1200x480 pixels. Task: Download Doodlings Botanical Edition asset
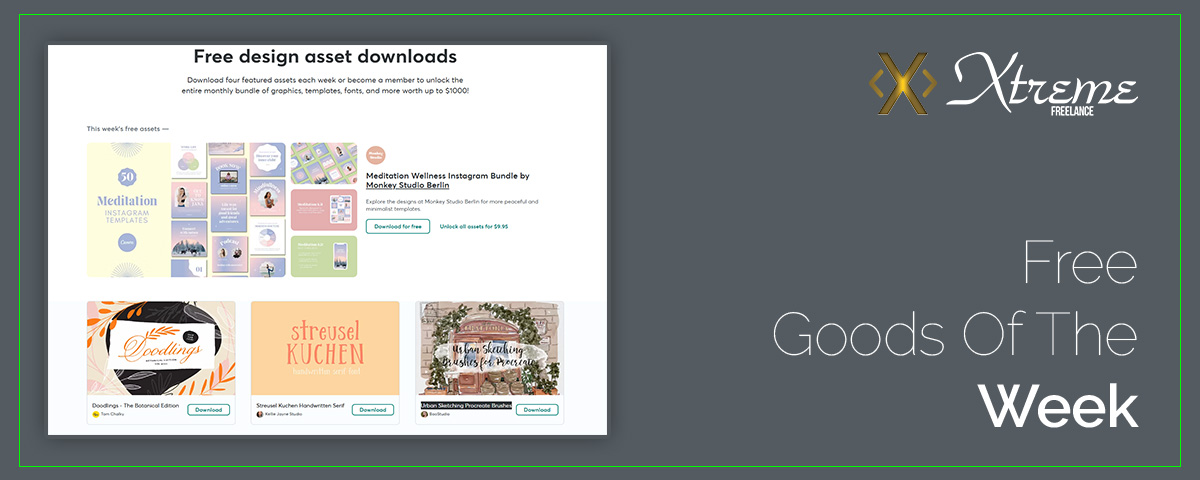pos(208,410)
